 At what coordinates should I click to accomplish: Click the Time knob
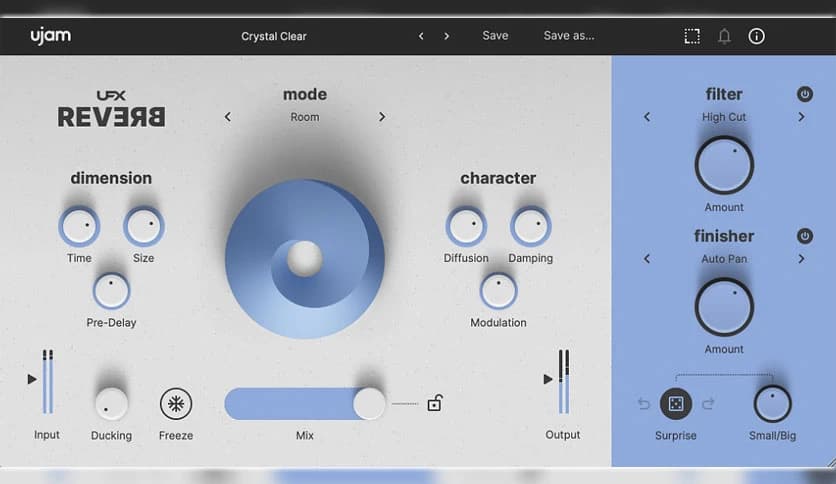(79, 226)
